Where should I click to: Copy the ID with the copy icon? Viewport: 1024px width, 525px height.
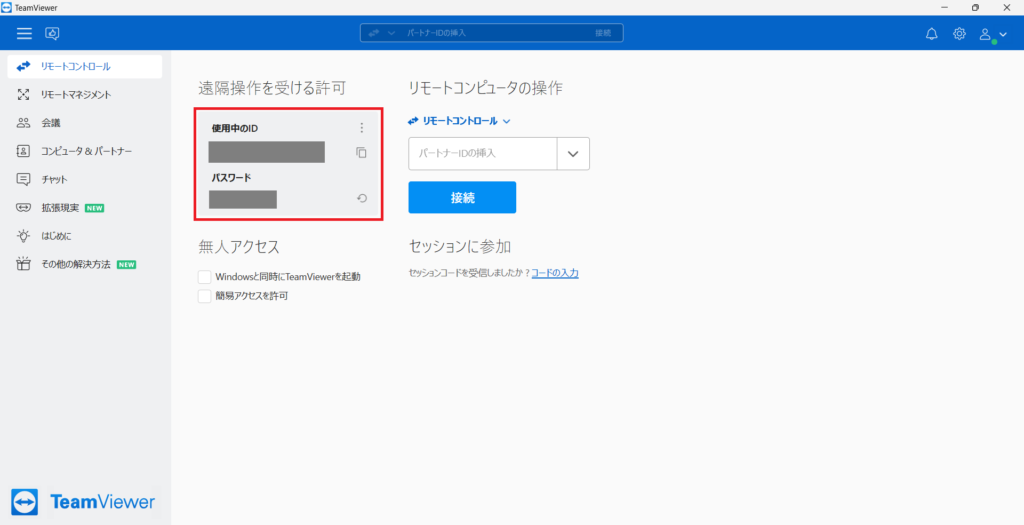[361, 153]
